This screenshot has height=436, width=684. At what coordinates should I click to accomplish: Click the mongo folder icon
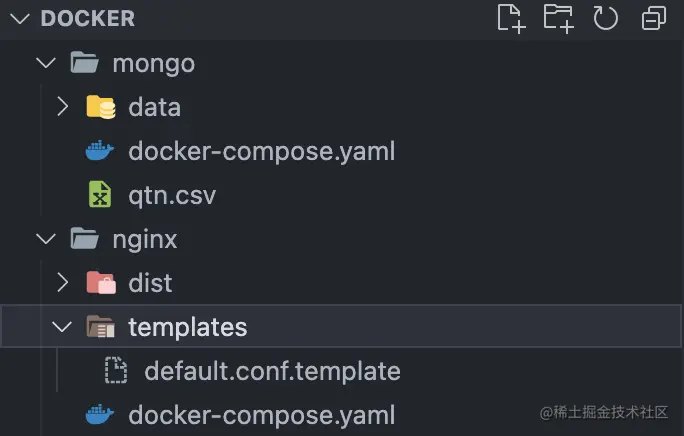(x=84, y=63)
